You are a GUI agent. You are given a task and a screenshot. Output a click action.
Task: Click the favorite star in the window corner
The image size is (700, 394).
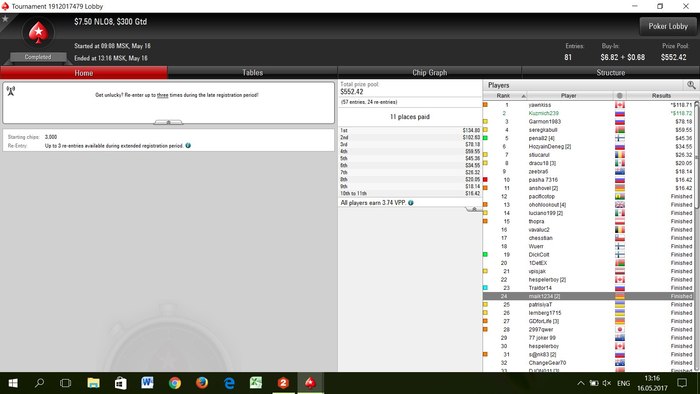[x=5, y=19]
